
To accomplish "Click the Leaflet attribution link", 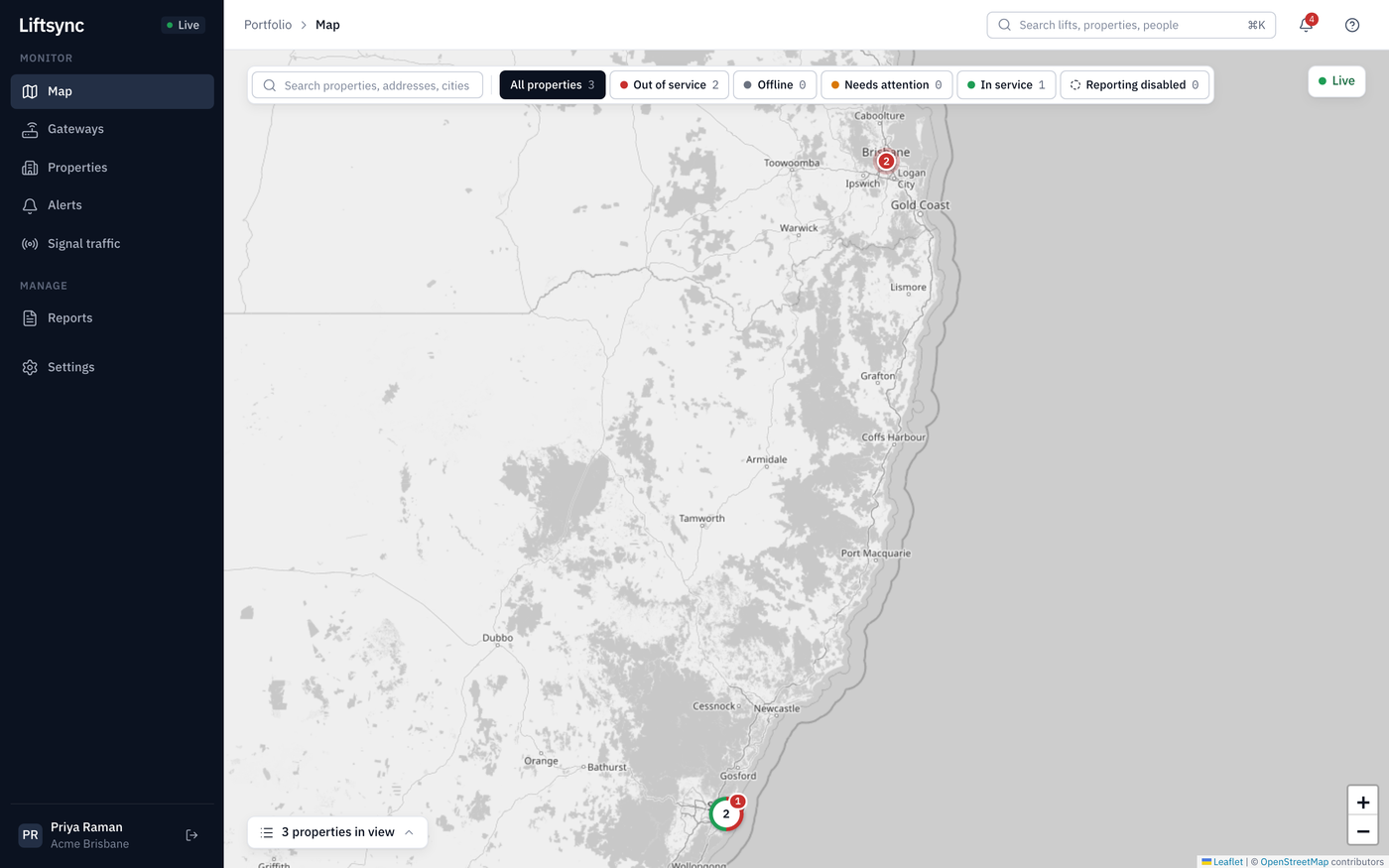I will point(1222,862).
